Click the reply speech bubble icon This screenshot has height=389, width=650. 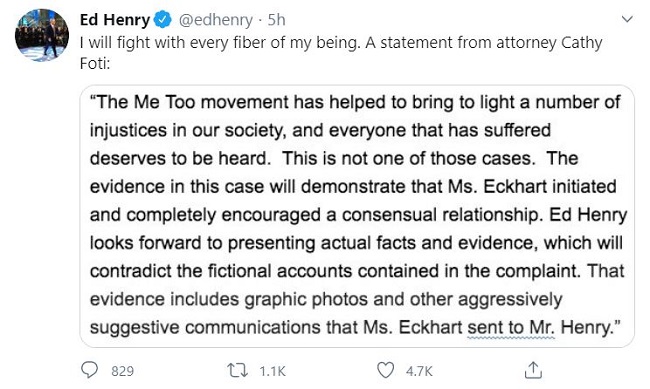89,370
